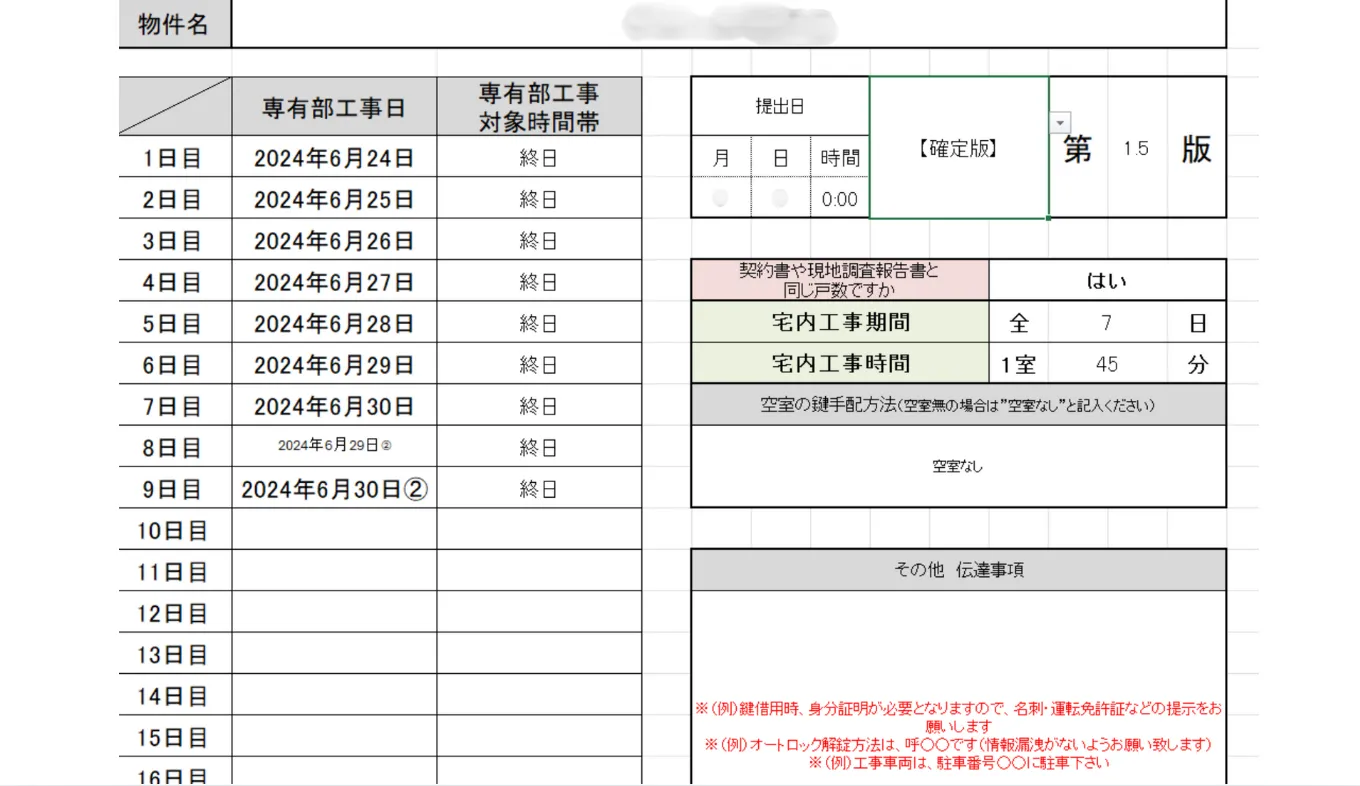Select the empty date cell for 10日目
Image resolution: width=1360 pixels, height=786 pixels.
click(334, 530)
